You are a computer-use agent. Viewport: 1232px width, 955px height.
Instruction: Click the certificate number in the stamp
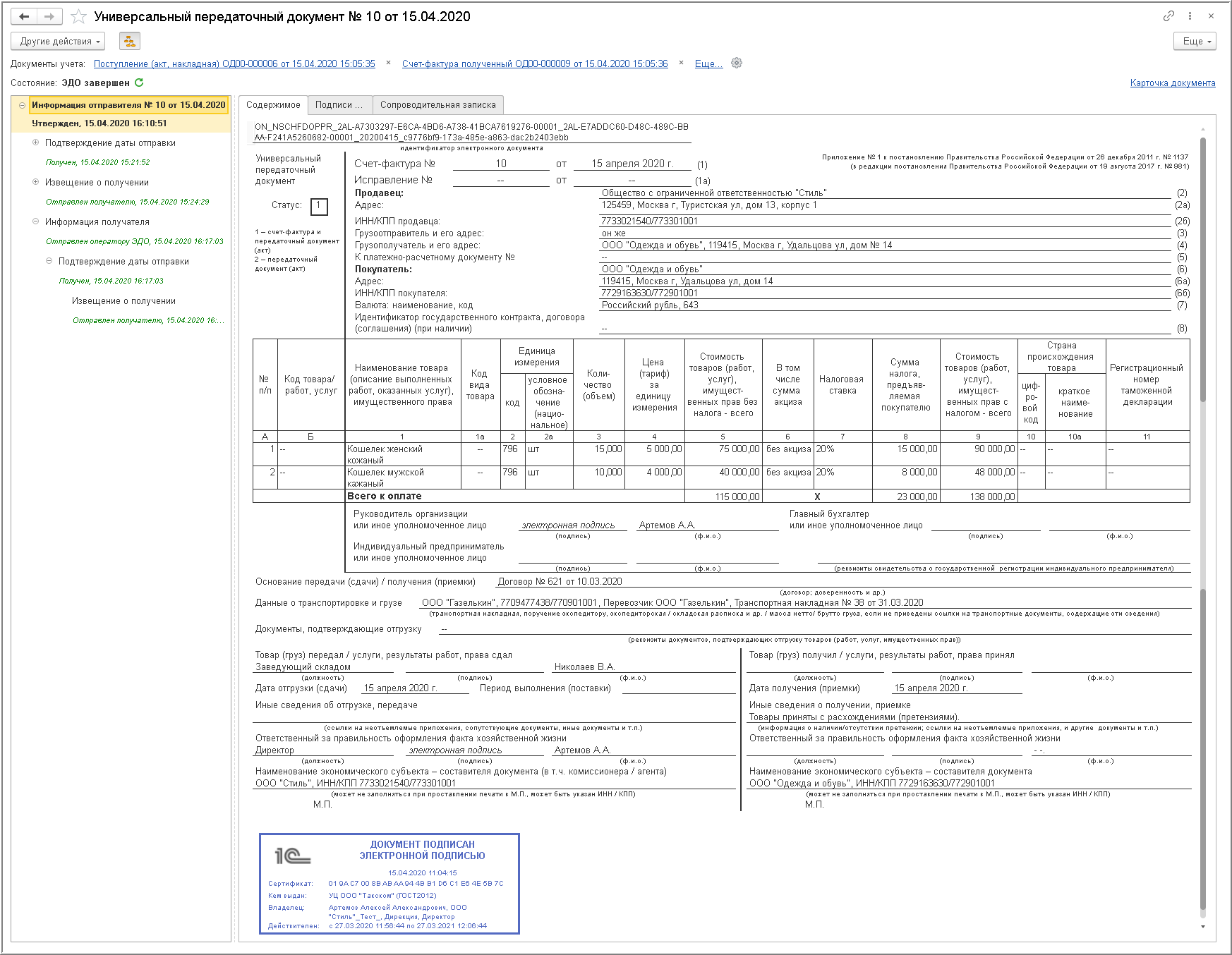point(416,883)
